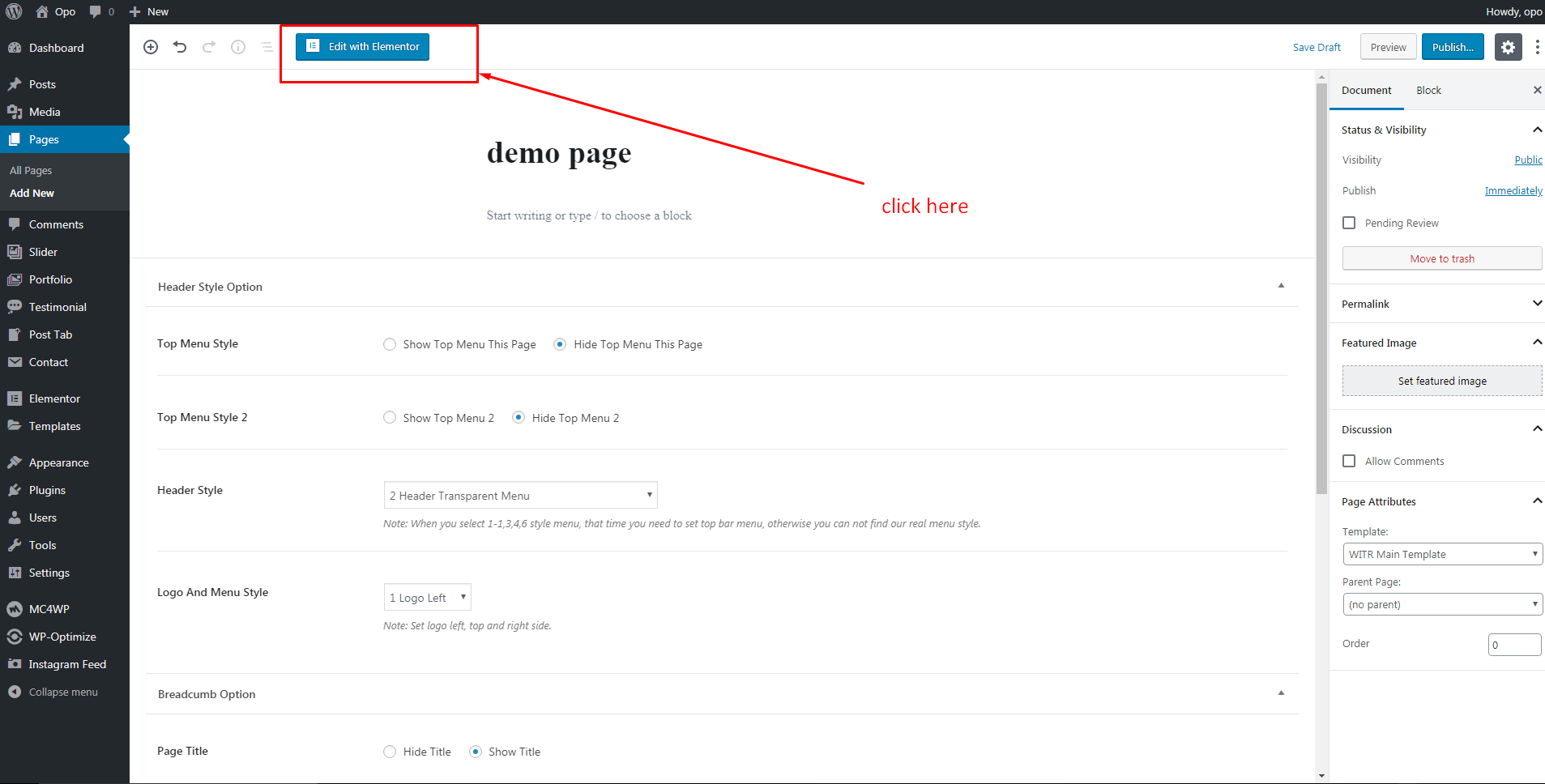Screen dimensions: 1545x784
Task: Open Portfolio in the admin sidebar
Action: click(x=65, y=279)
